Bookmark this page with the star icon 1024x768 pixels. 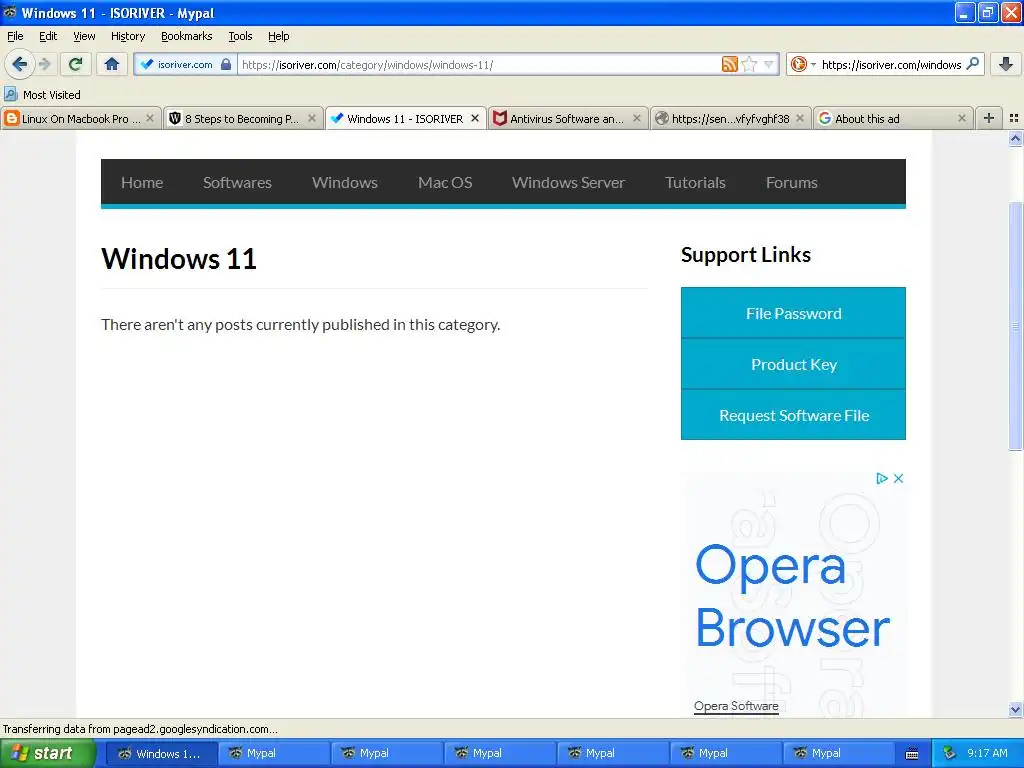tap(749, 64)
